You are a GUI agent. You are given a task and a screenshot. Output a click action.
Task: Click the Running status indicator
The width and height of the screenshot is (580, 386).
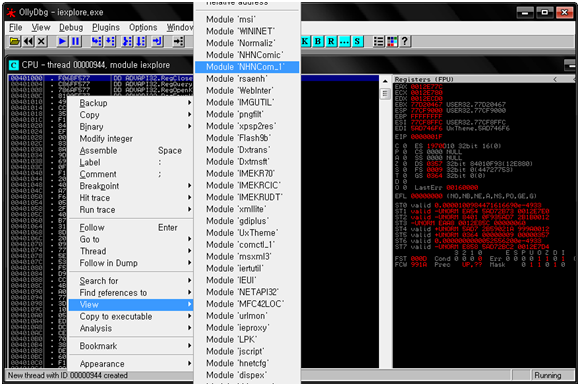tap(548, 376)
